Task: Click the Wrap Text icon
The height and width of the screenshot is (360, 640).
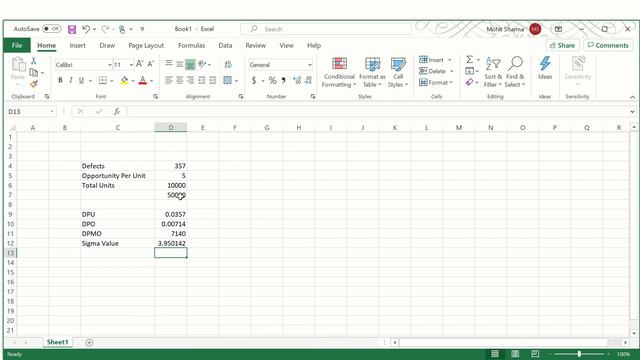Action: (x=228, y=64)
